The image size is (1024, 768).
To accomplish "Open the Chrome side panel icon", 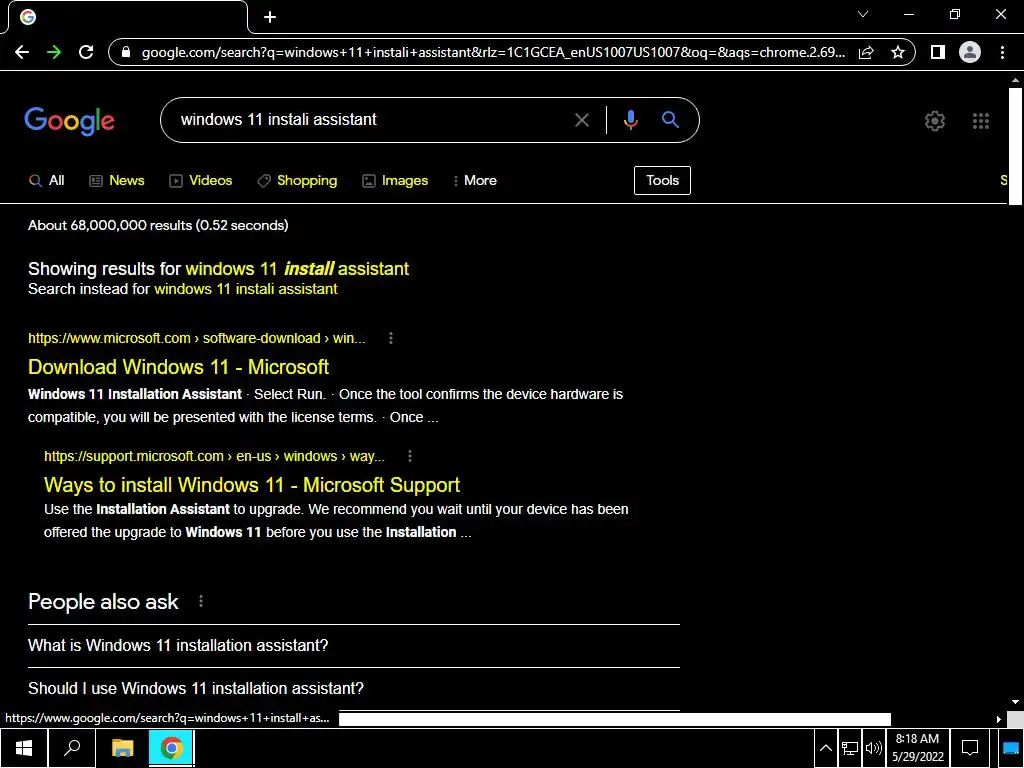I will click(938, 52).
